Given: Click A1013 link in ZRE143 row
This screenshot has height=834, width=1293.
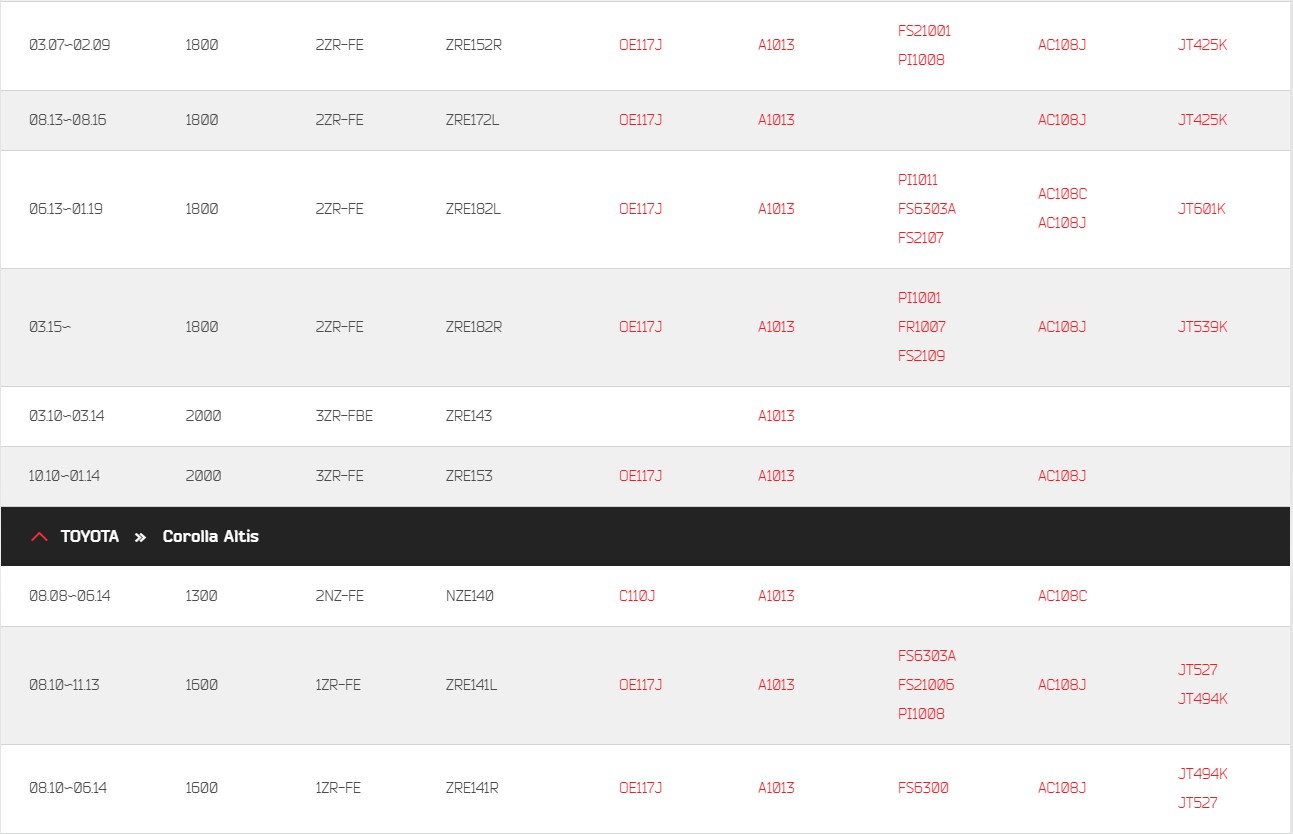Looking at the screenshot, I should click(776, 416).
